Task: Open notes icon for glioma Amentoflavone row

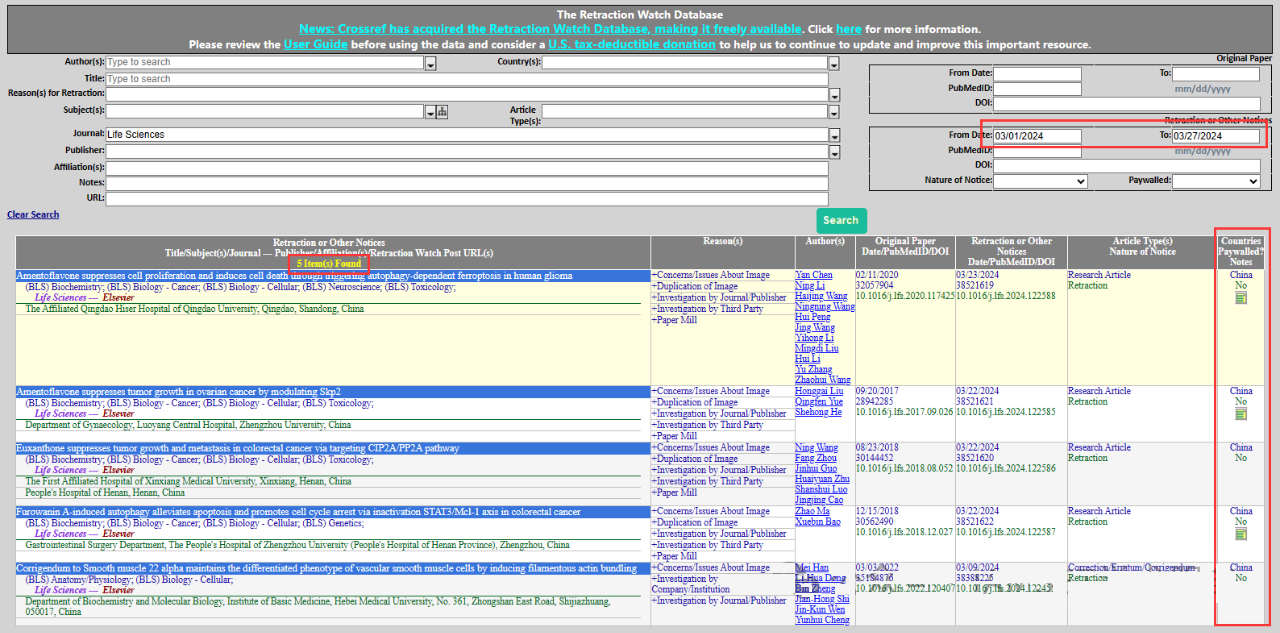Action: (x=1241, y=298)
